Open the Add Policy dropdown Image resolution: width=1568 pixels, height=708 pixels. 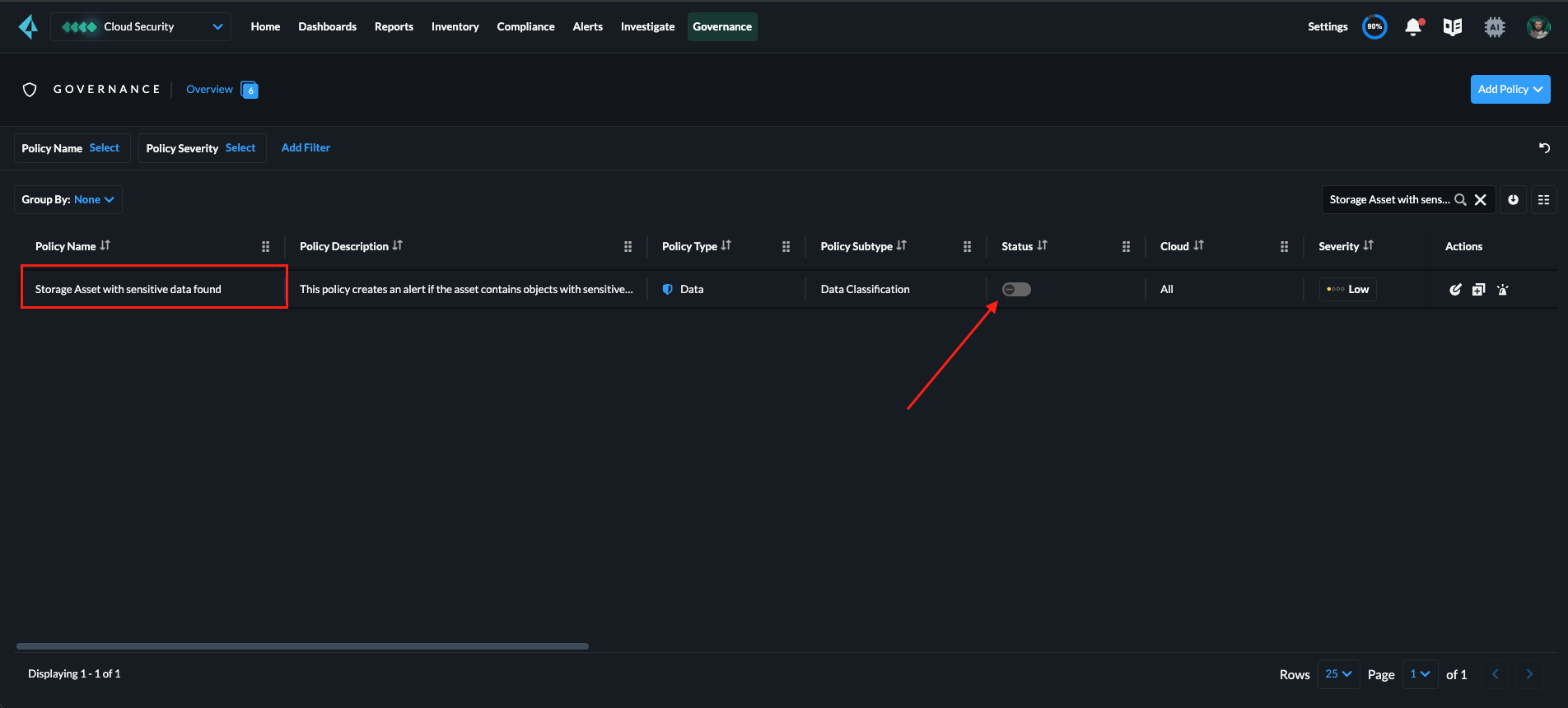[x=1510, y=90]
